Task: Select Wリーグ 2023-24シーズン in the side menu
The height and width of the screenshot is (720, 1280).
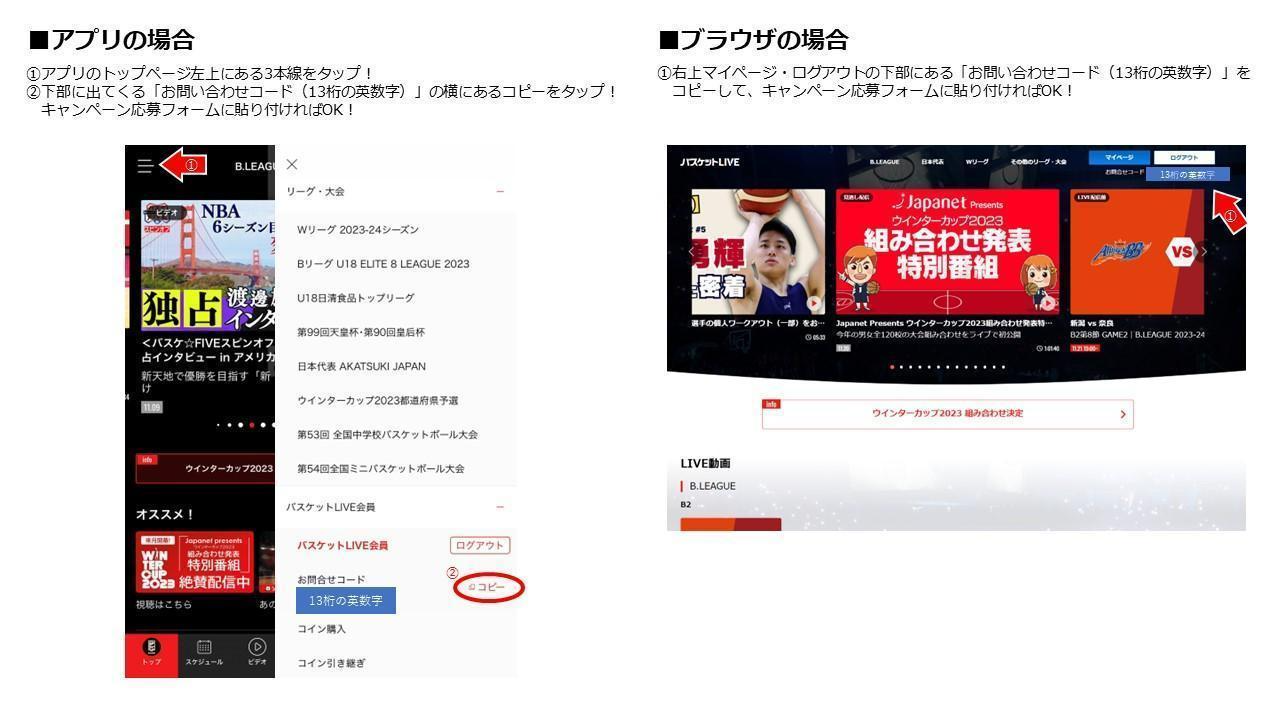Action: pos(358,230)
